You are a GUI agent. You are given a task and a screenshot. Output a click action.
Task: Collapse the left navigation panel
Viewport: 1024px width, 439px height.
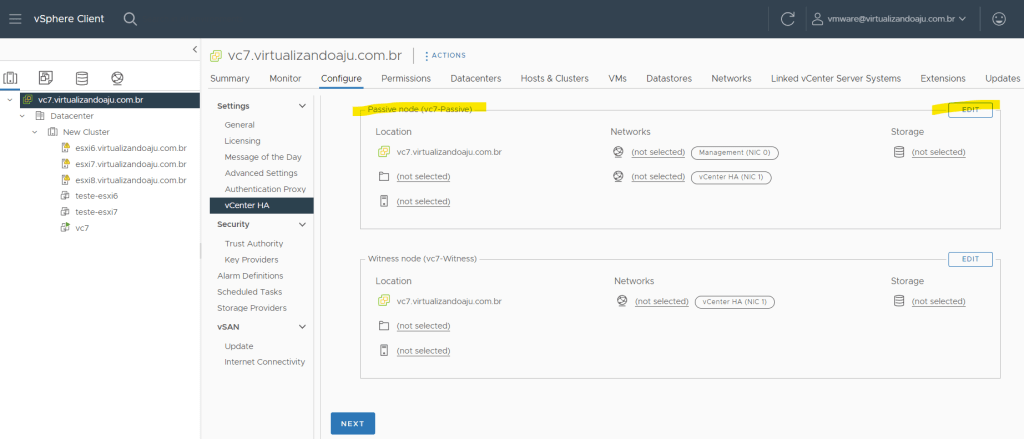[x=194, y=49]
